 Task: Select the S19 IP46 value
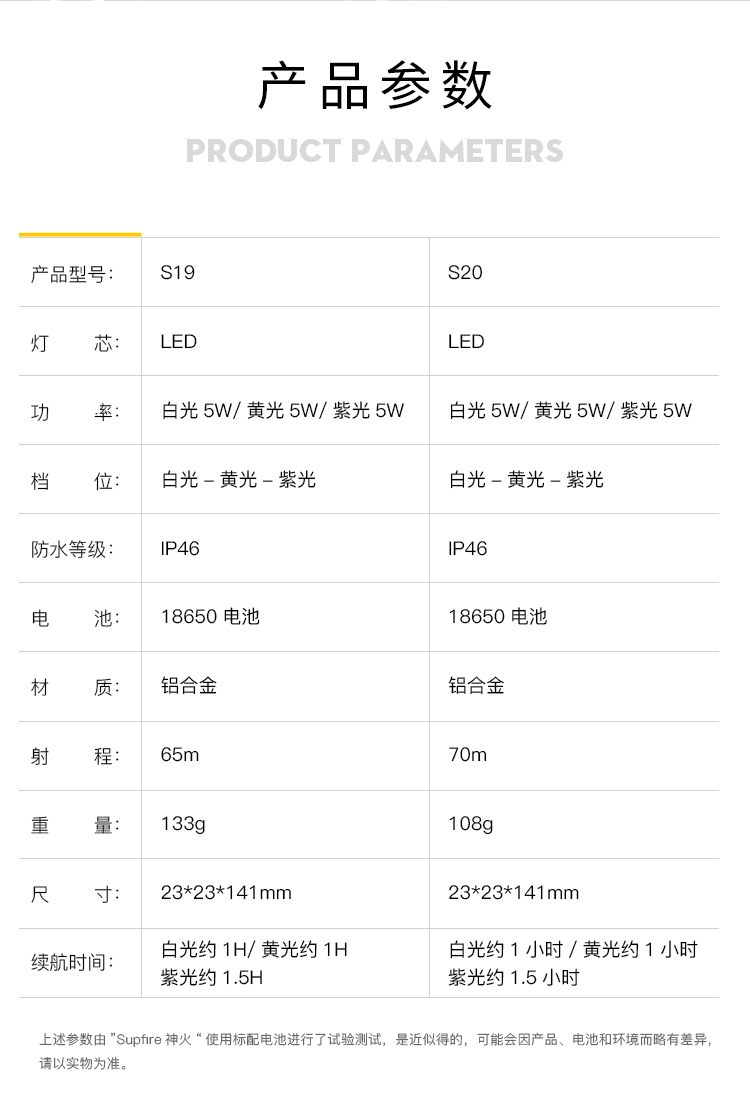coord(180,548)
